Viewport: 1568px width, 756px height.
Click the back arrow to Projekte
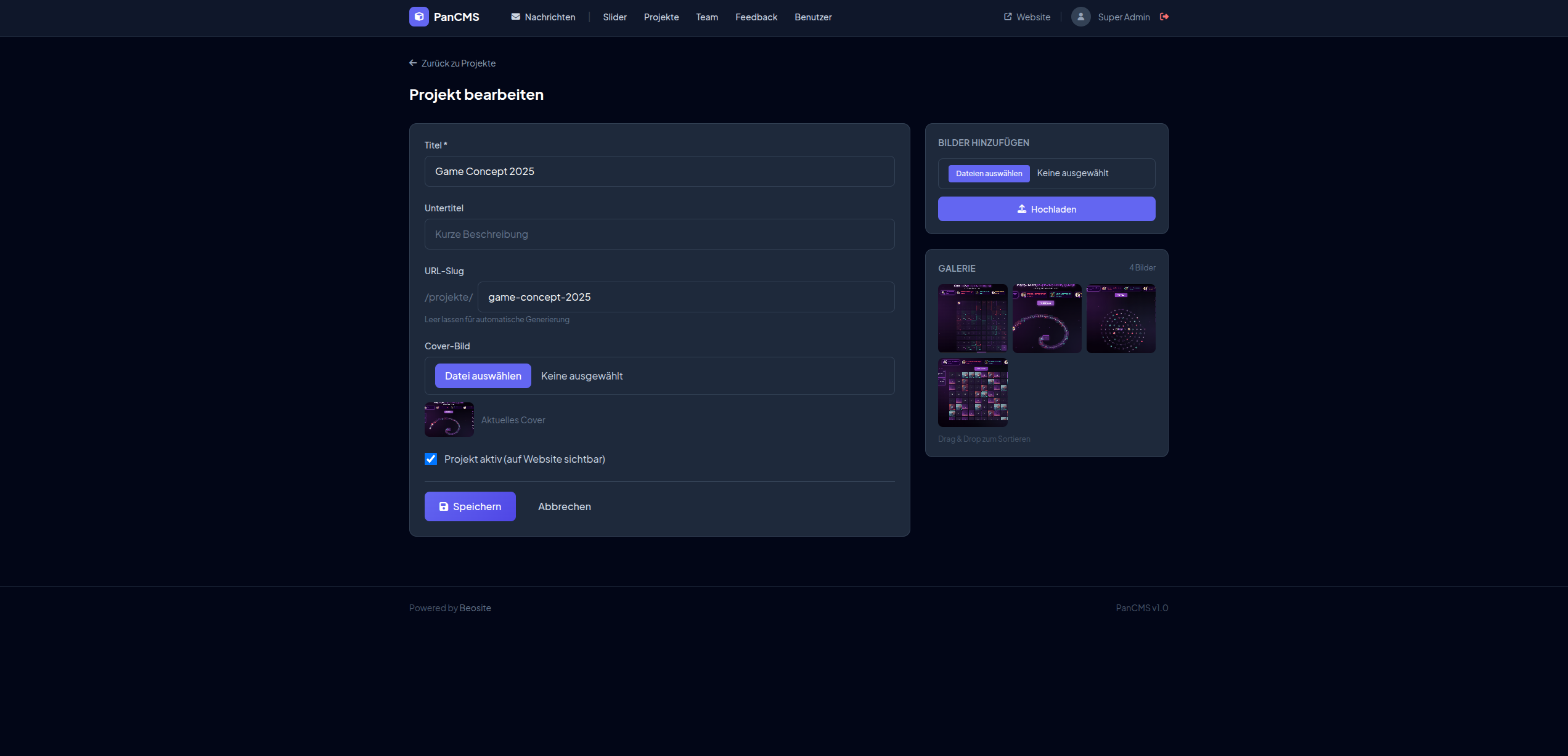click(x=413, y=63)
